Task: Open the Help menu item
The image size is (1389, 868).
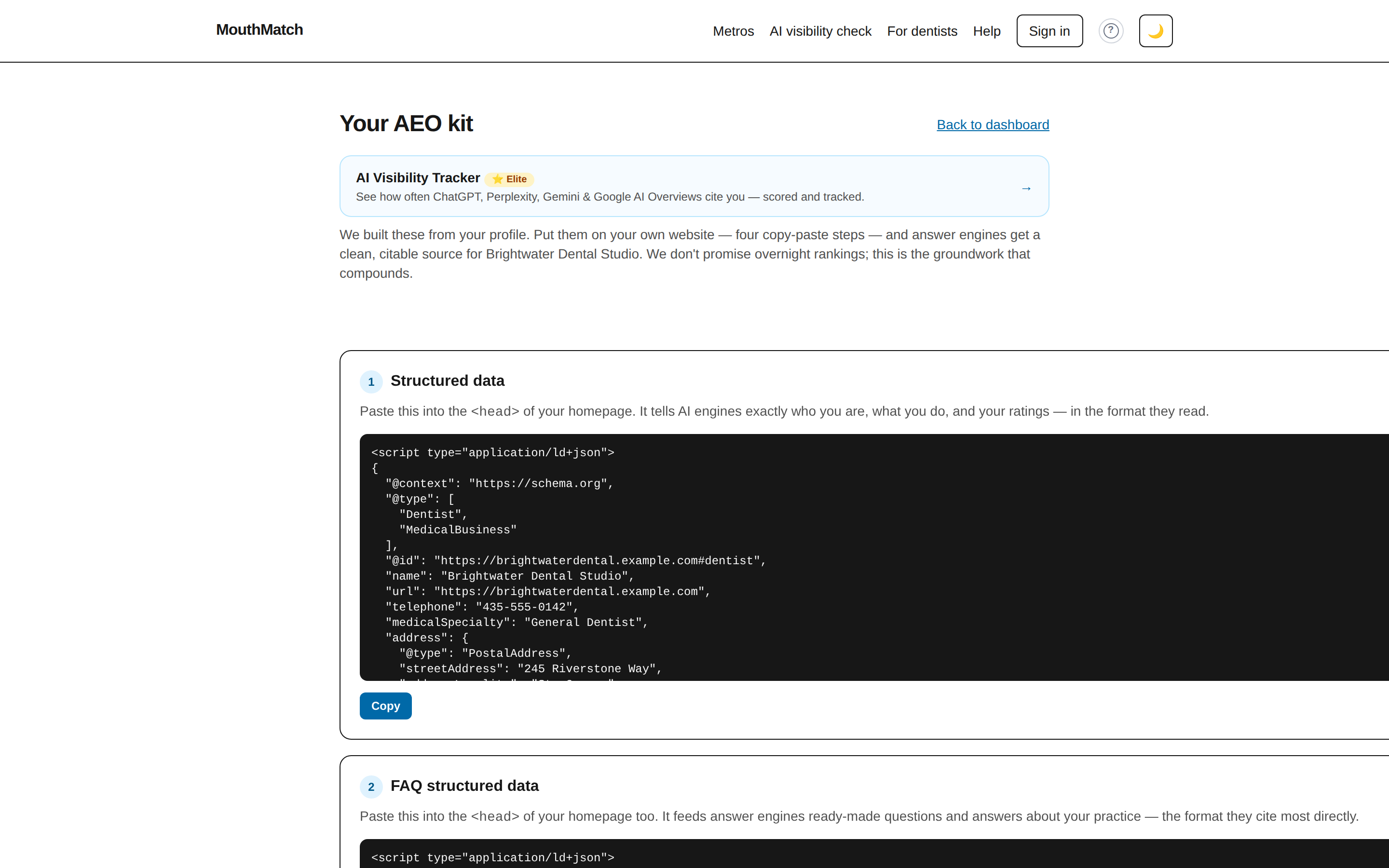Action: [987, 31]
